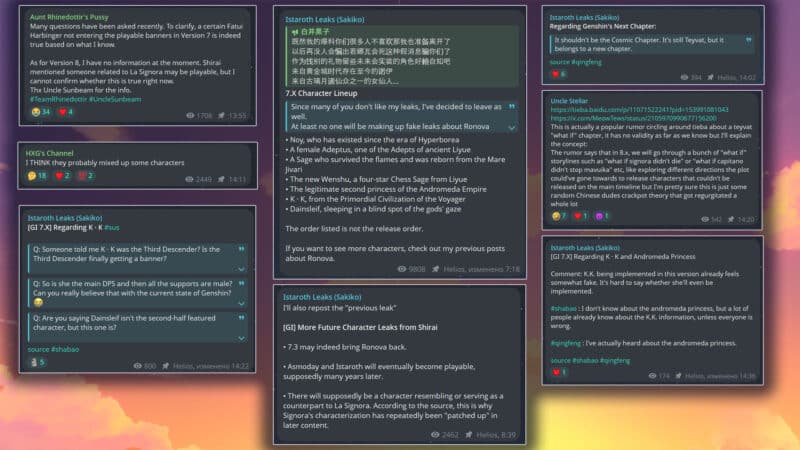Open the Istaroth Leaks (Sakiko) channel name in lineup post

click(324, 19)
